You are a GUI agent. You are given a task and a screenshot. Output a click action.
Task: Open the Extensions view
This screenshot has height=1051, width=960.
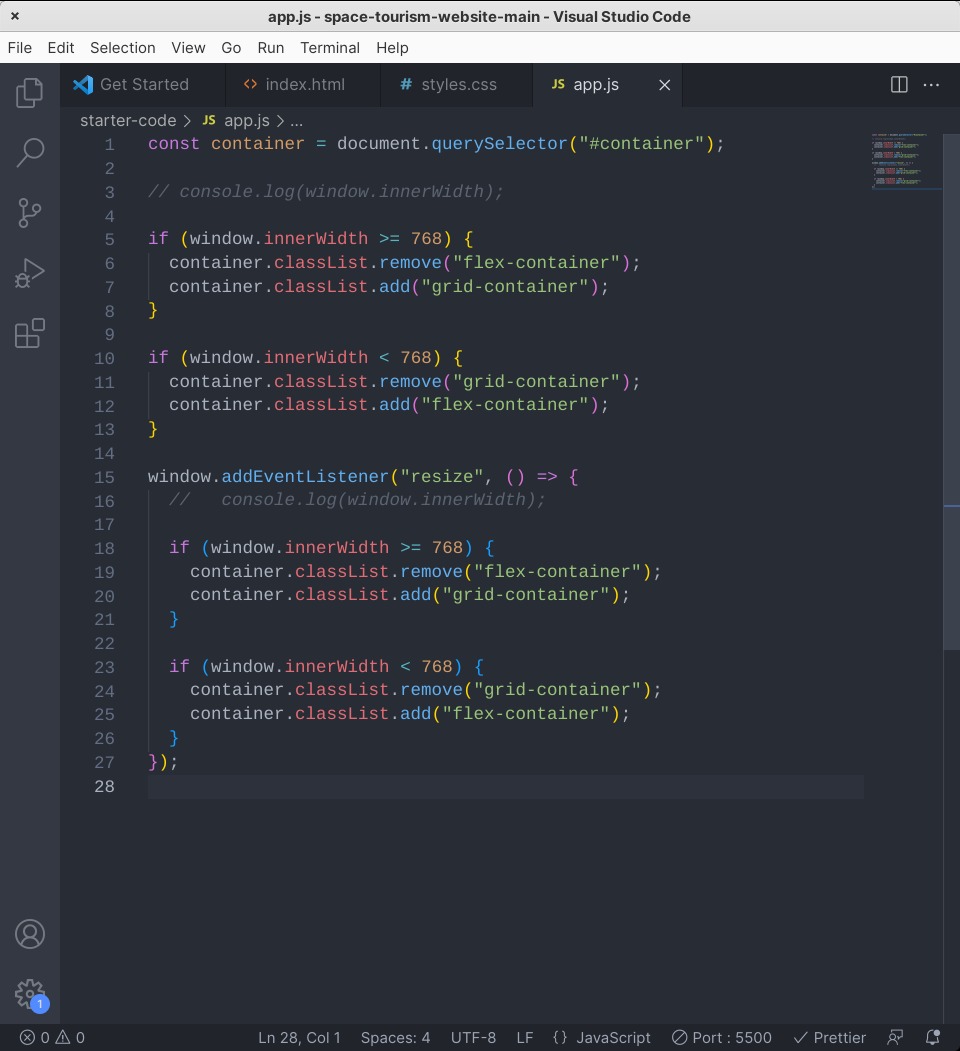30,333
